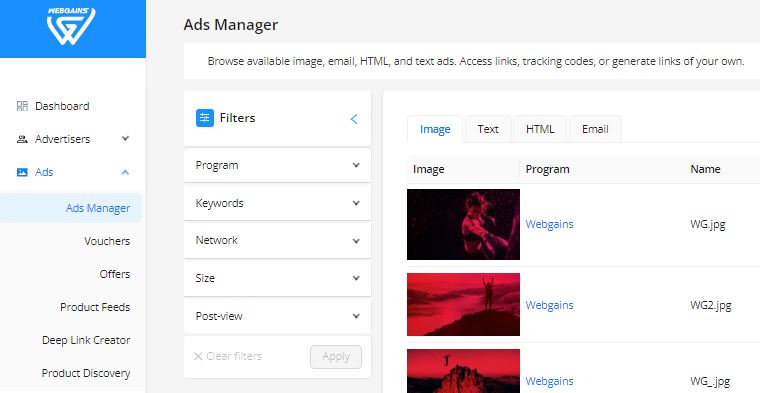Click the Advertisers people icon
This screenshot has height=393, width=760.
(x=22, y=139)
